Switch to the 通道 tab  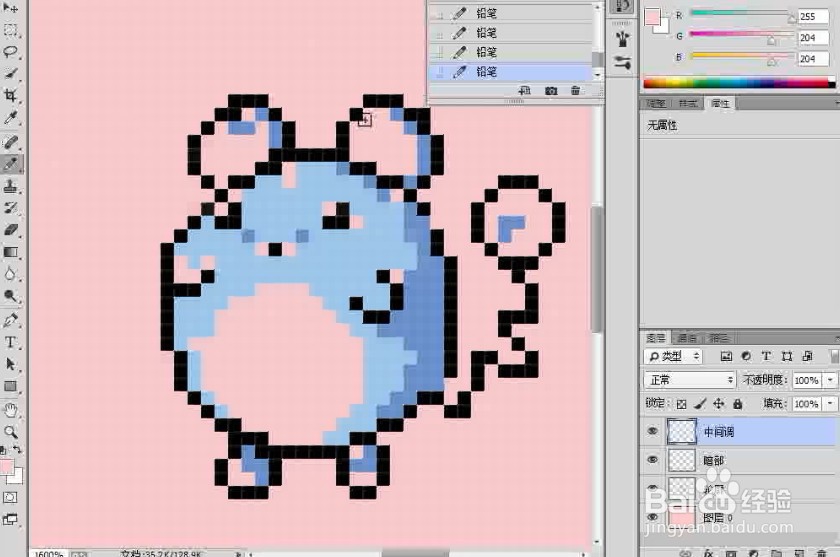coord(687,338)
